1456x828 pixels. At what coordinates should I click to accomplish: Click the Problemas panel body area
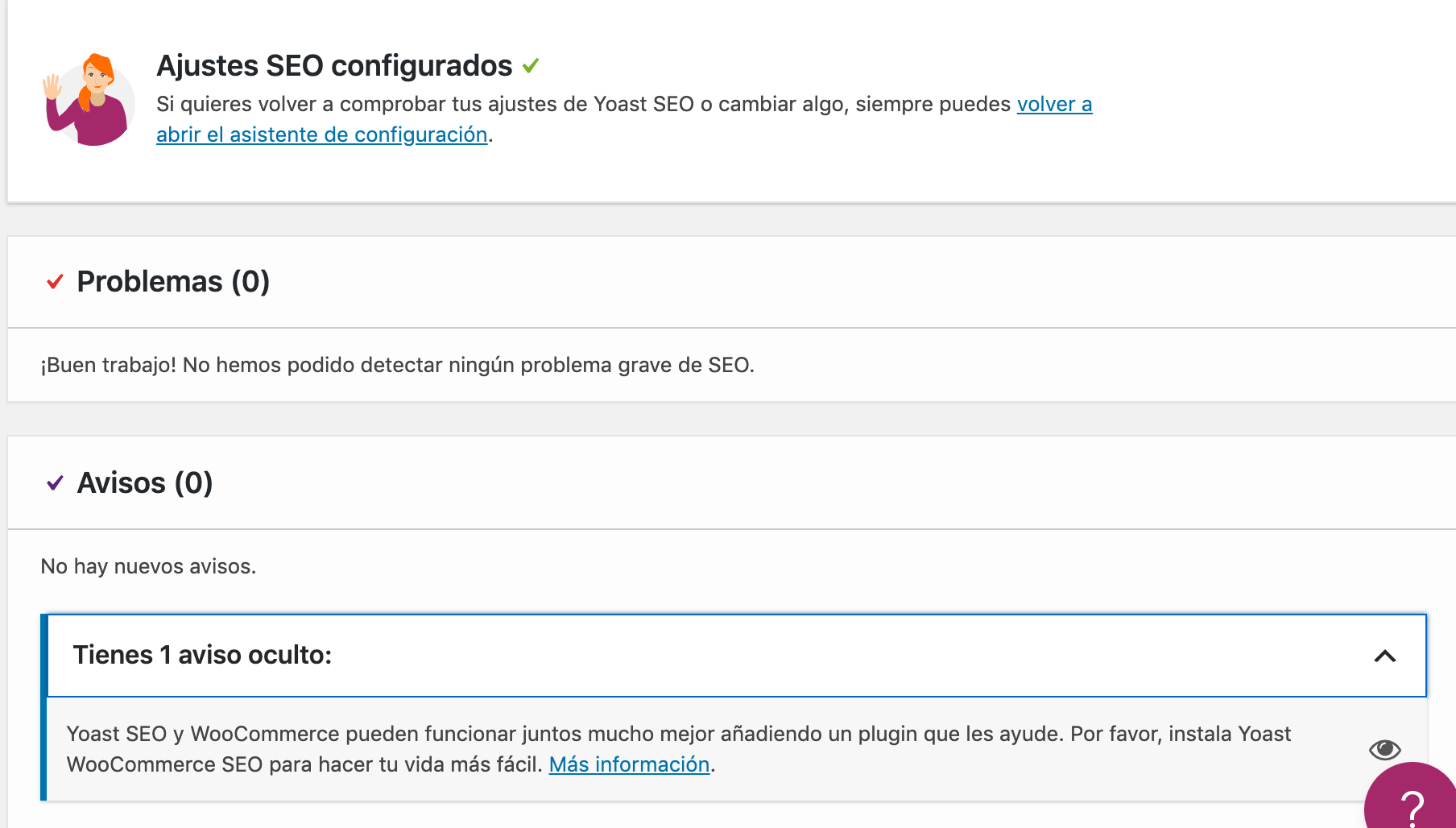point(731,365)
